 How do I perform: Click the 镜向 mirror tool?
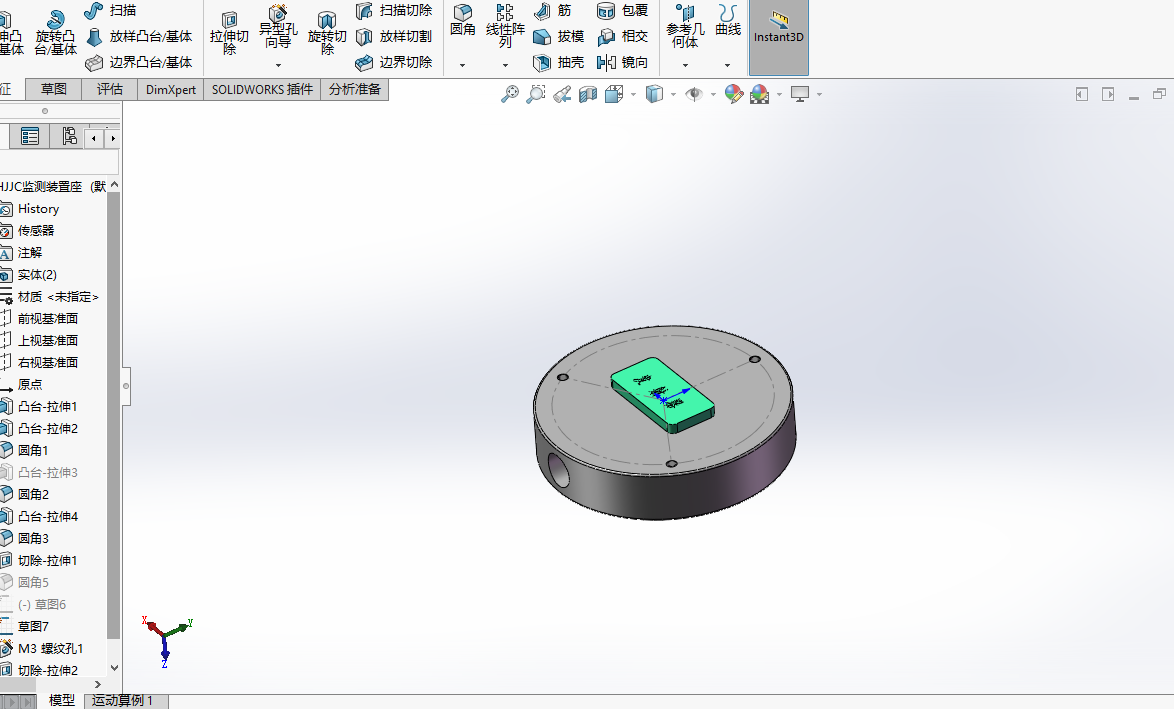pos(622,62)
